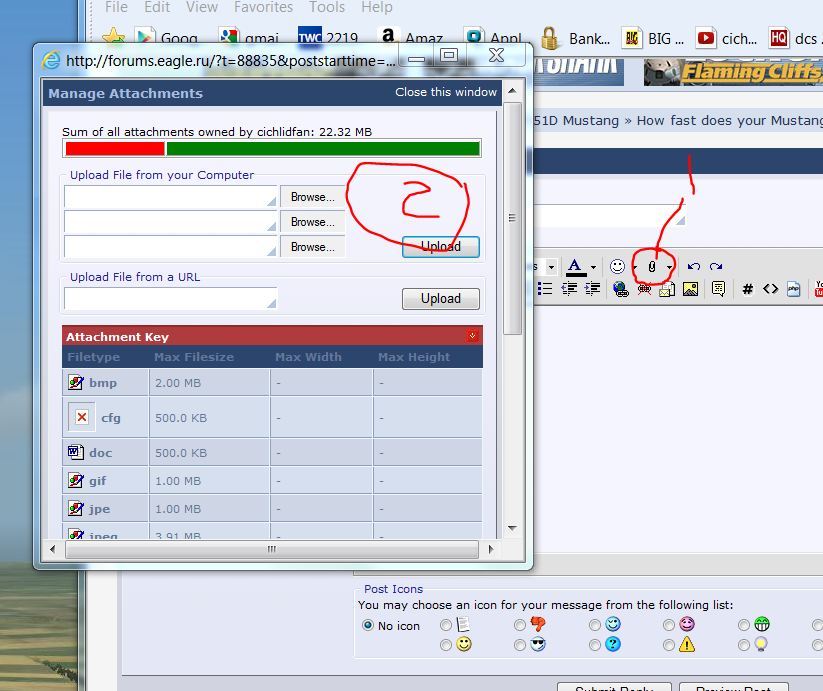Click Close this window link

pos(446,92)
